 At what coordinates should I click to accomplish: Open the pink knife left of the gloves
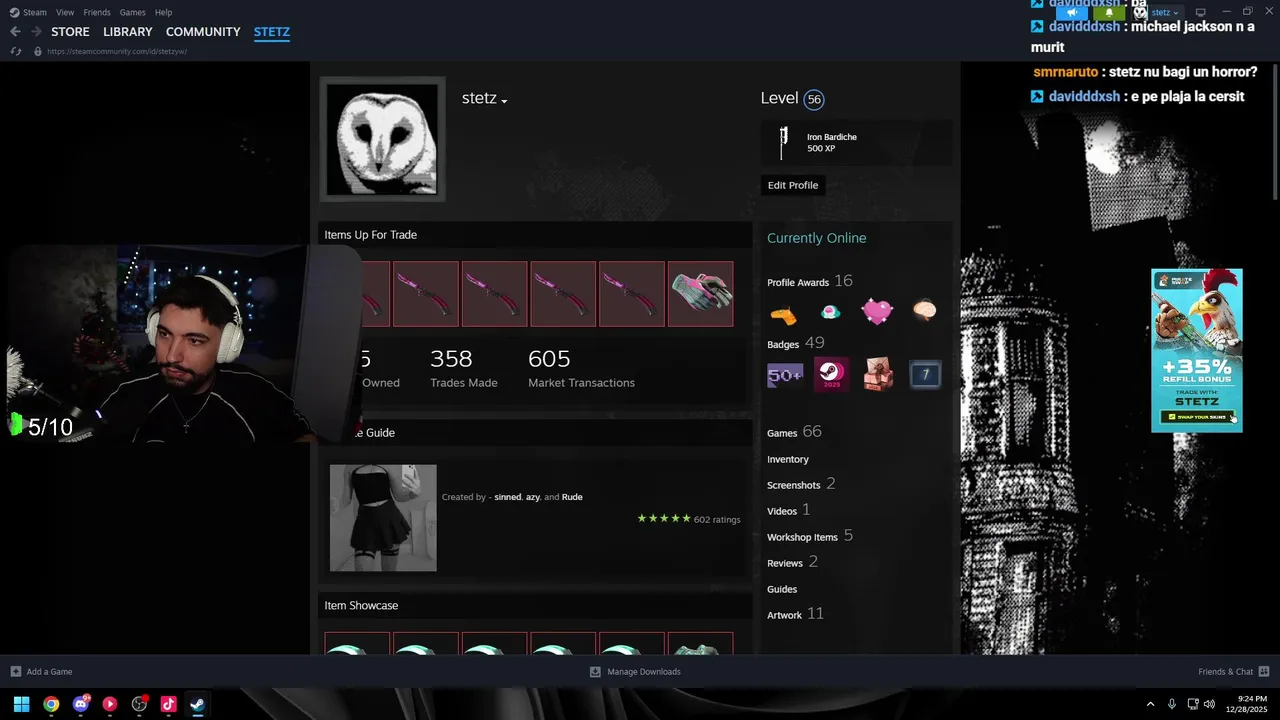[x=632, y=294]
